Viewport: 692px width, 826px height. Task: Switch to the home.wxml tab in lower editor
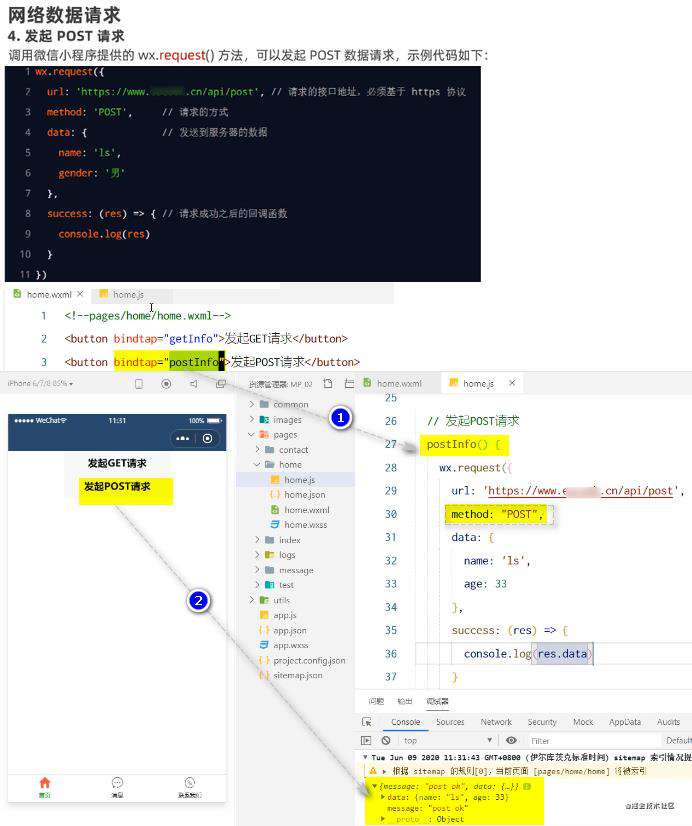(x=392, y=384)
